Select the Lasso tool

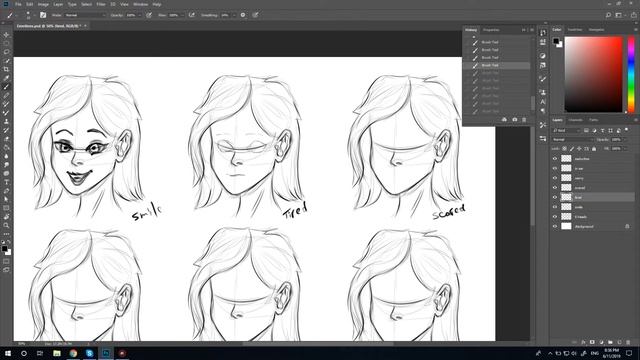6,52
